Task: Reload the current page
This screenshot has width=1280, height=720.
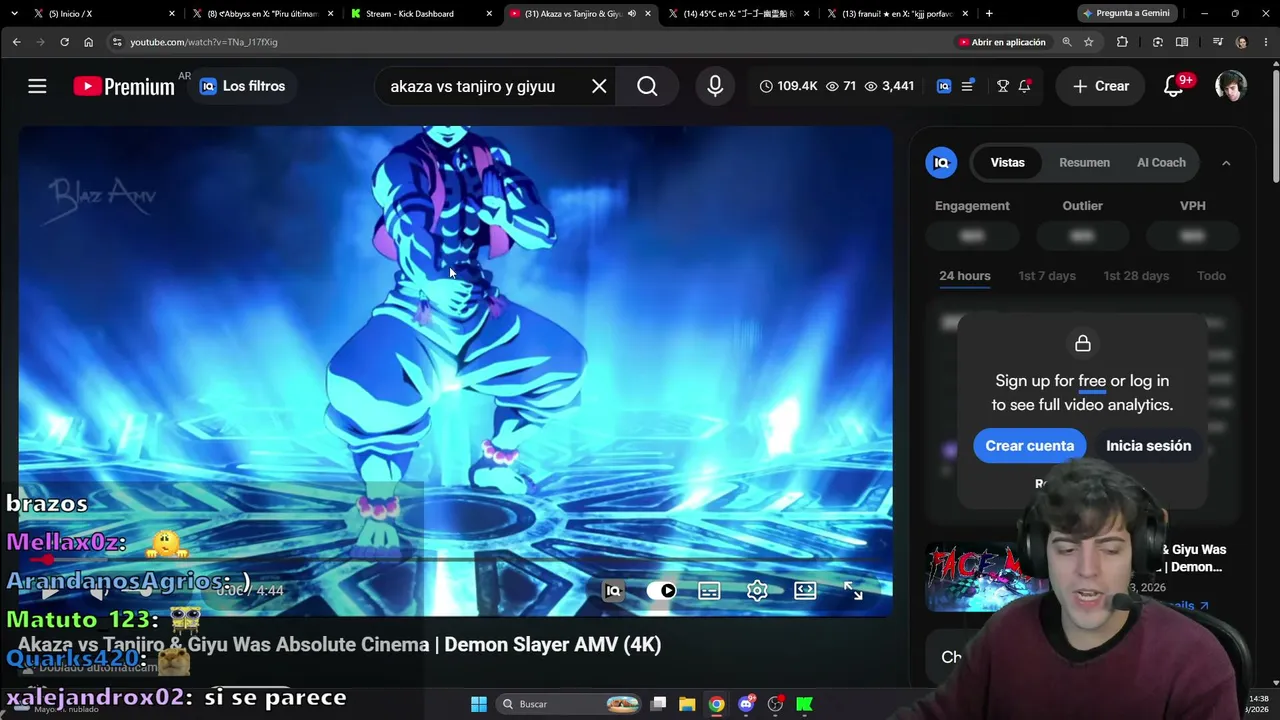Action: [64, 42]
